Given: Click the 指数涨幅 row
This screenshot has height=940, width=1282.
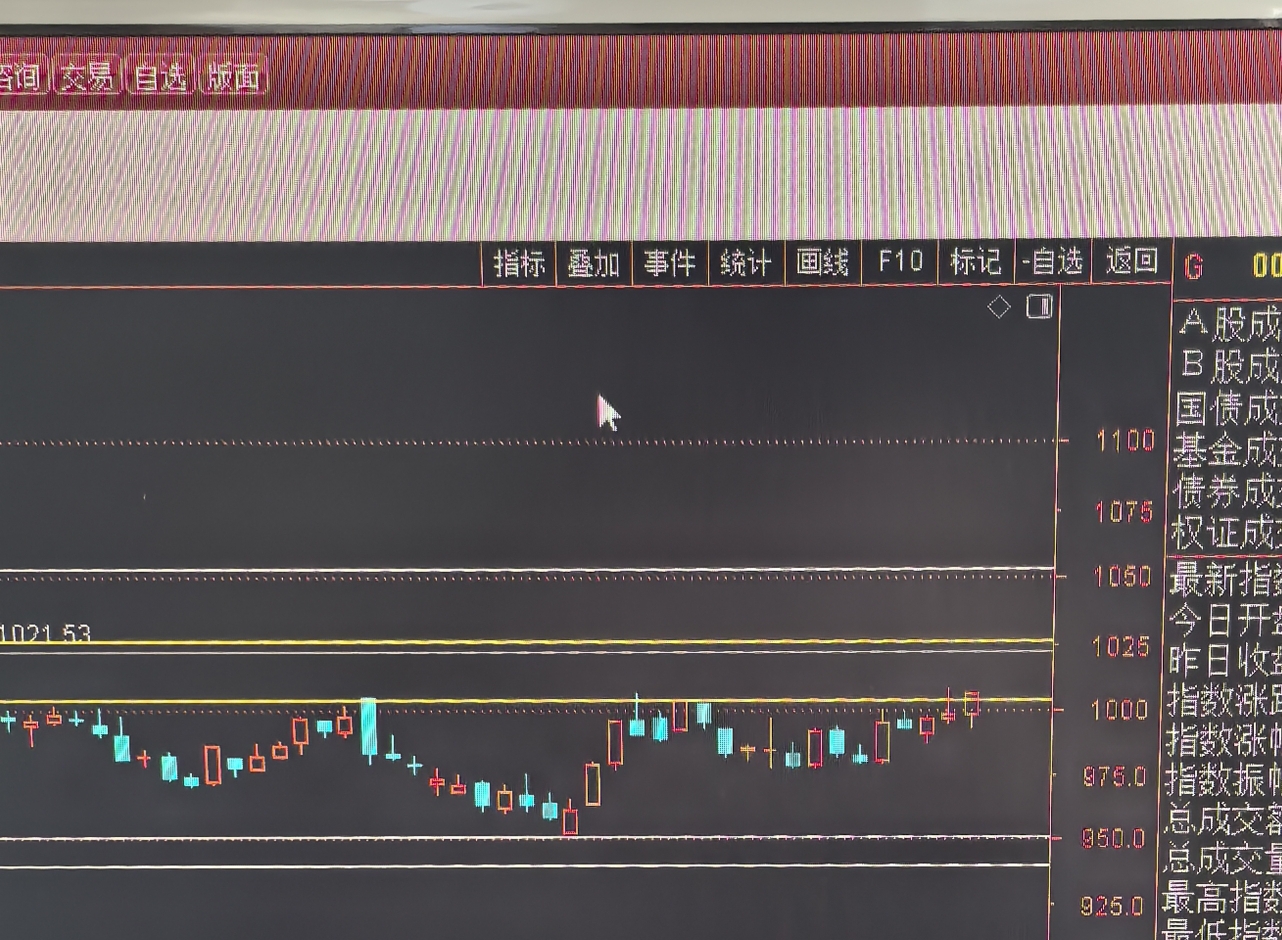Looking at the screenshot, I should pos(1224,741).
